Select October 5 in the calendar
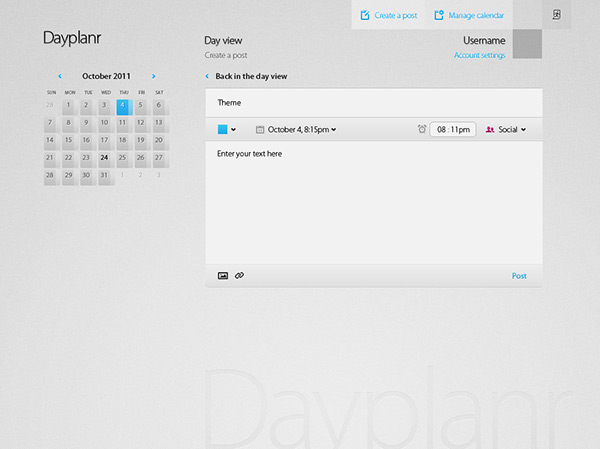The height and width of the screenshot is (449, 600). pyautogui.click(x=142, y=106)
